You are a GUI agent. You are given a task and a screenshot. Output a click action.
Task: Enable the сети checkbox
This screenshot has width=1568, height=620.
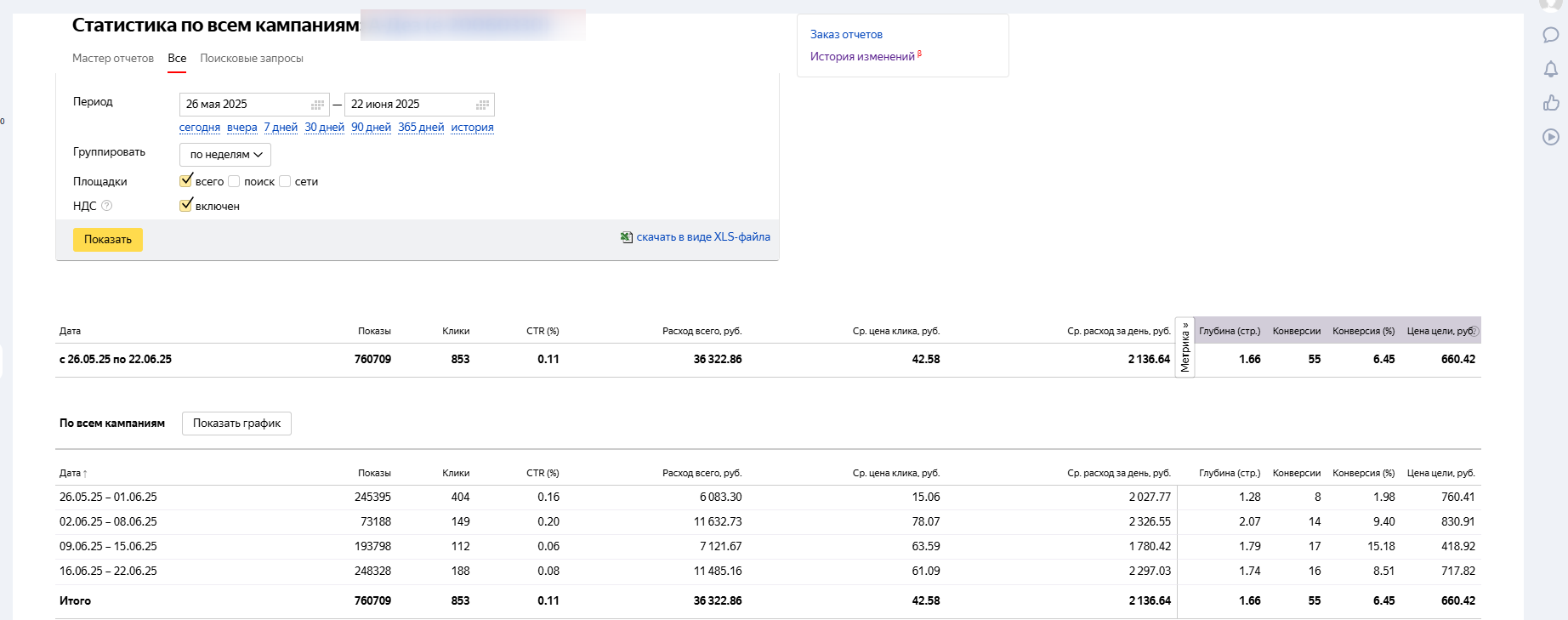coord(285,181)
